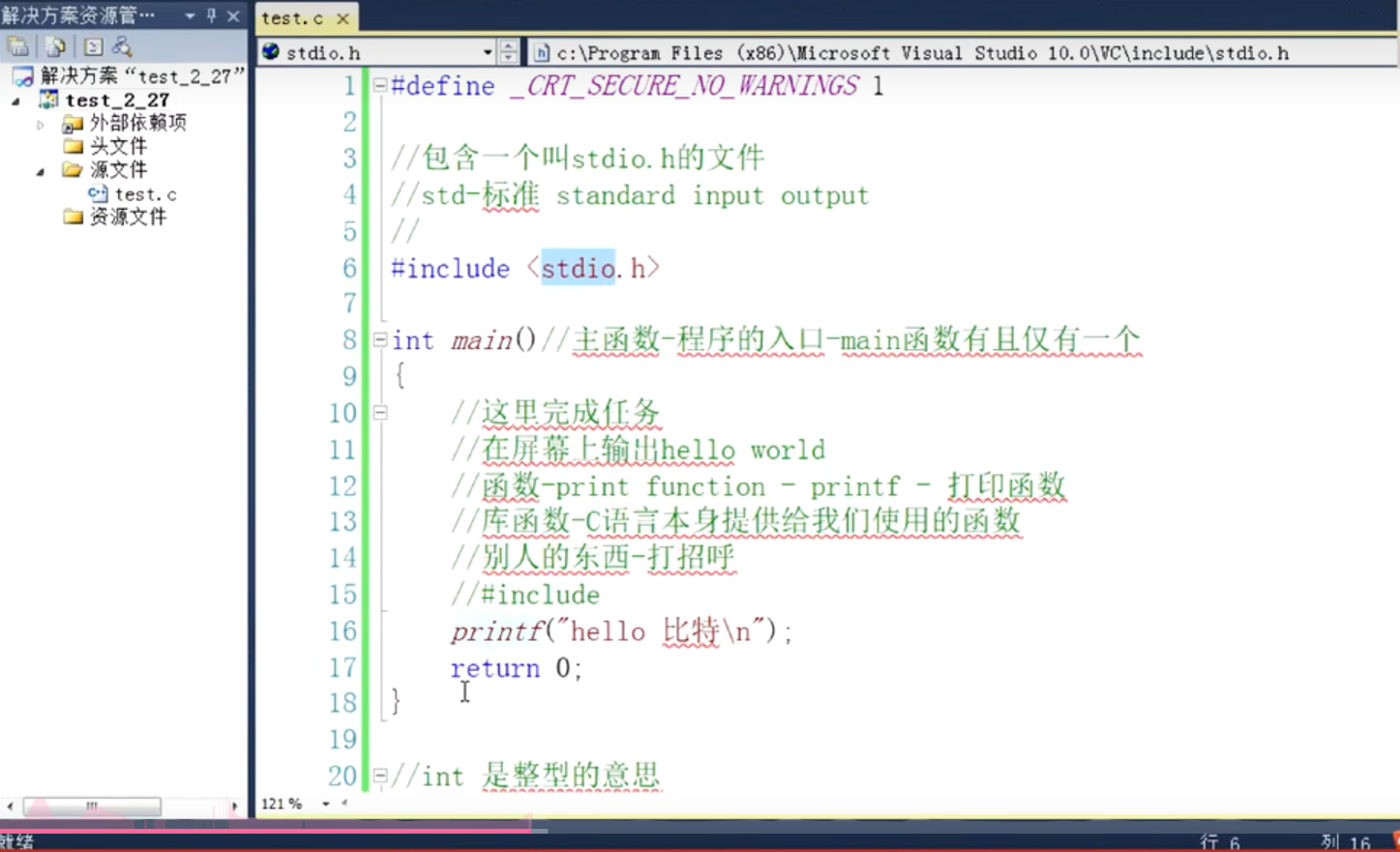Click the View Code icon in Solution Explorer
The width and height of the screenshot is (1400, 852).
coord(93,46)
